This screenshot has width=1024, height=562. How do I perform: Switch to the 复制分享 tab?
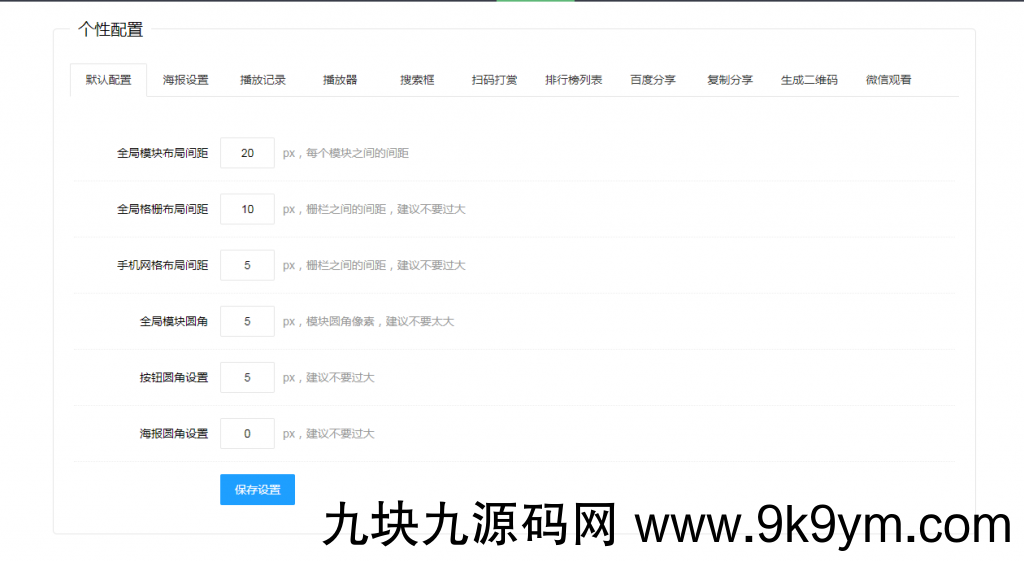(x=730, y=80)
